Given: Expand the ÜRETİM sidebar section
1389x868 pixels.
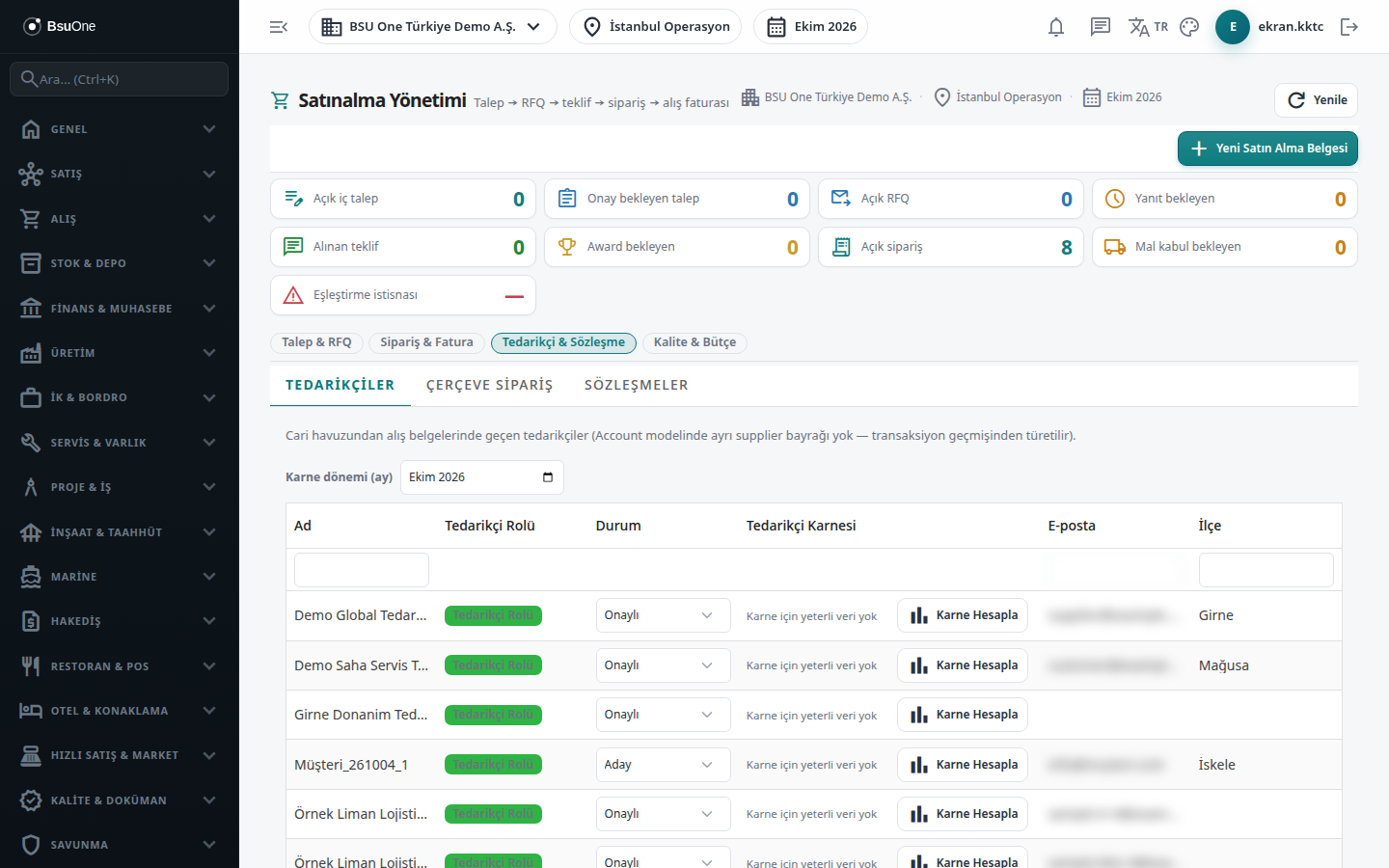Looking at the screenshot, I should [120, 353].
